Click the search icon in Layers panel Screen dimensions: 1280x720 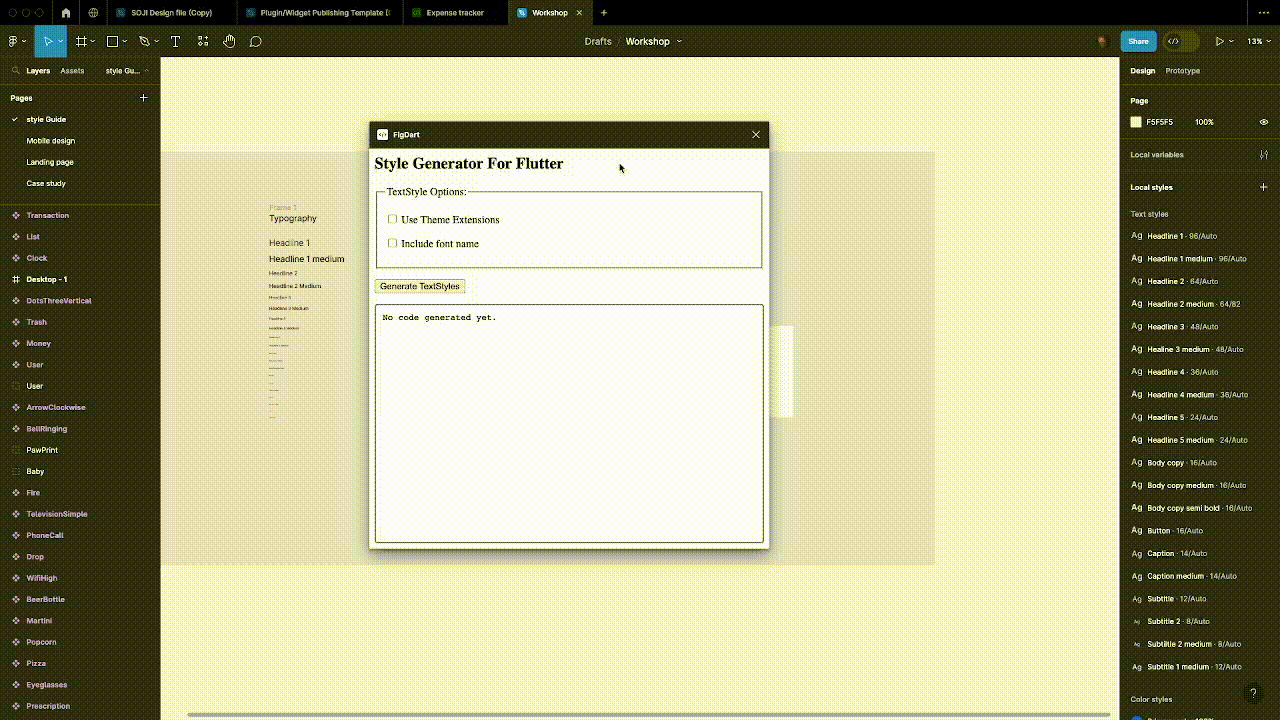tap(15, 71)
